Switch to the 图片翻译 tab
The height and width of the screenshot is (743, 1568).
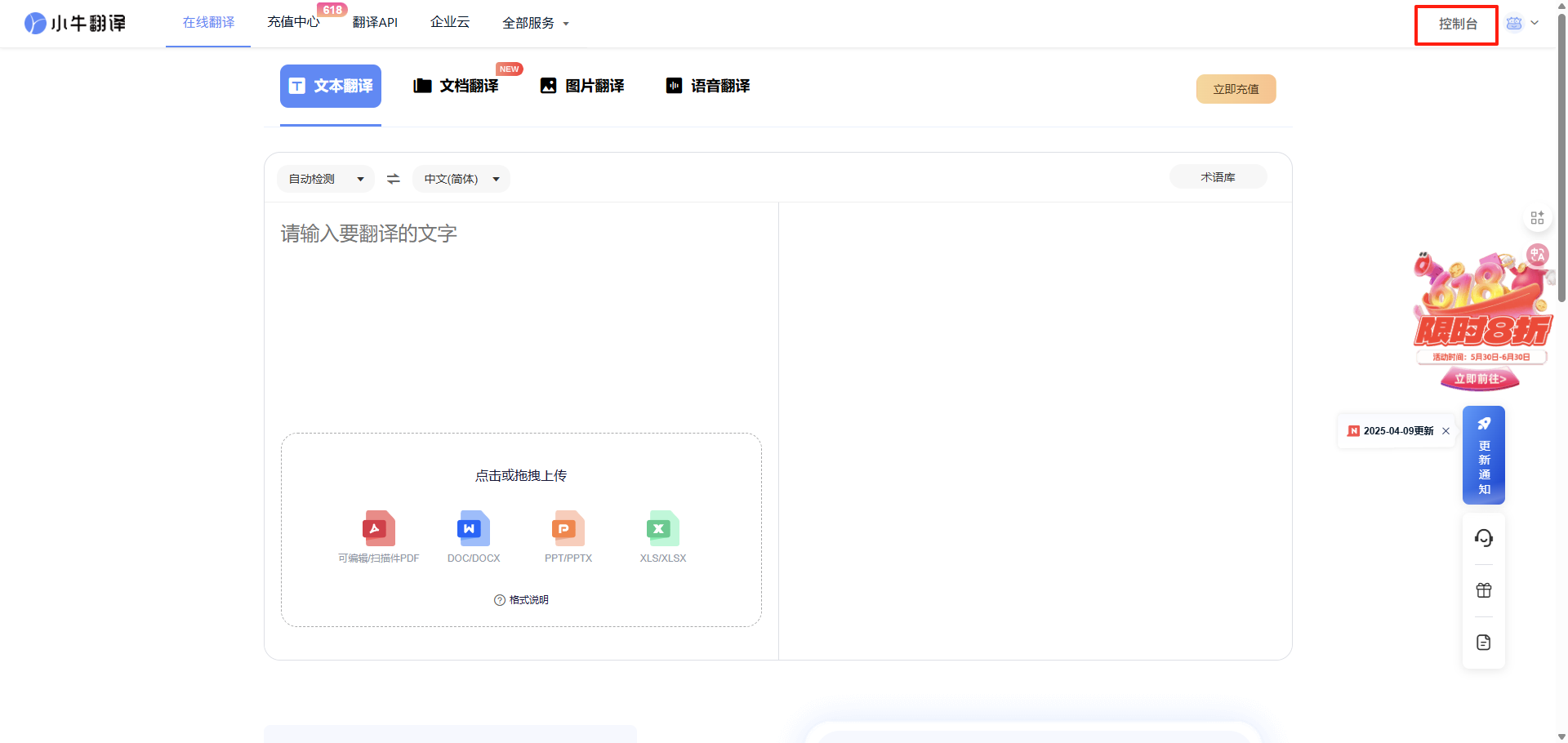click(x=582, y=86)
